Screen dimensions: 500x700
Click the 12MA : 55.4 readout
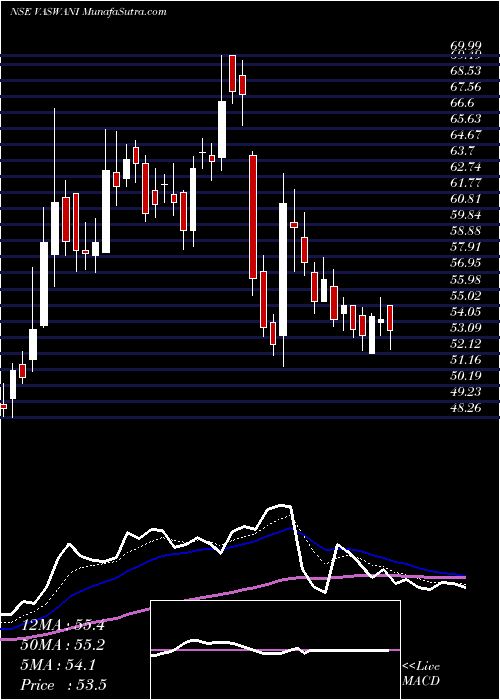pyautogui.click(x=62, y=626)
